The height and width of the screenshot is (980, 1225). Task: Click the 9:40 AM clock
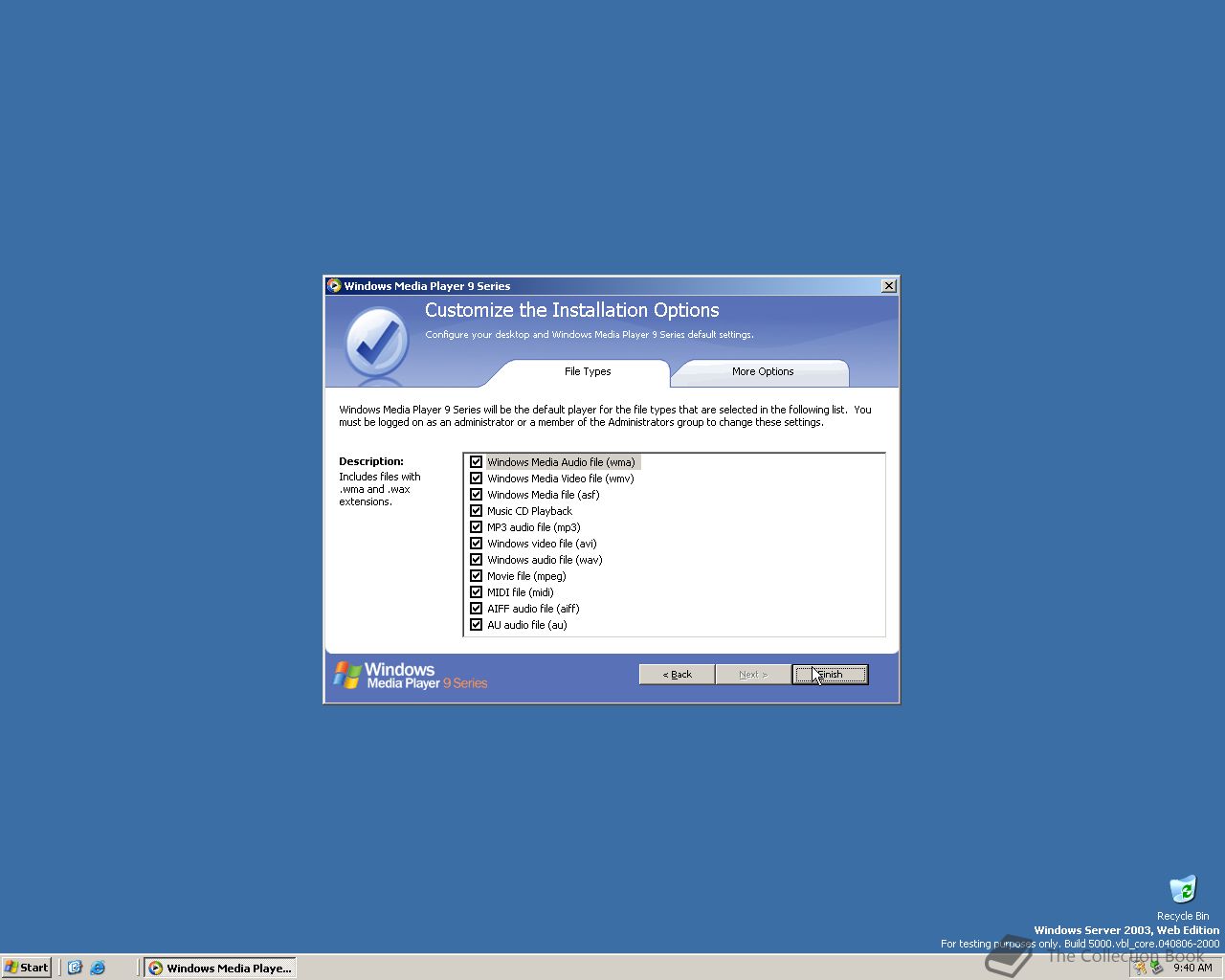(x=1192, y=968)
